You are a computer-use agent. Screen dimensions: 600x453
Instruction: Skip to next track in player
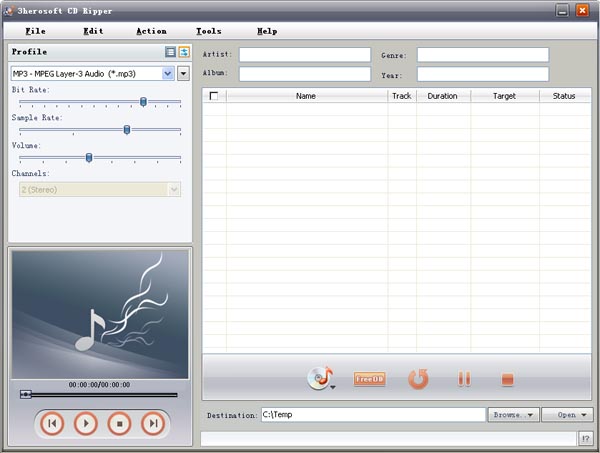152,424
